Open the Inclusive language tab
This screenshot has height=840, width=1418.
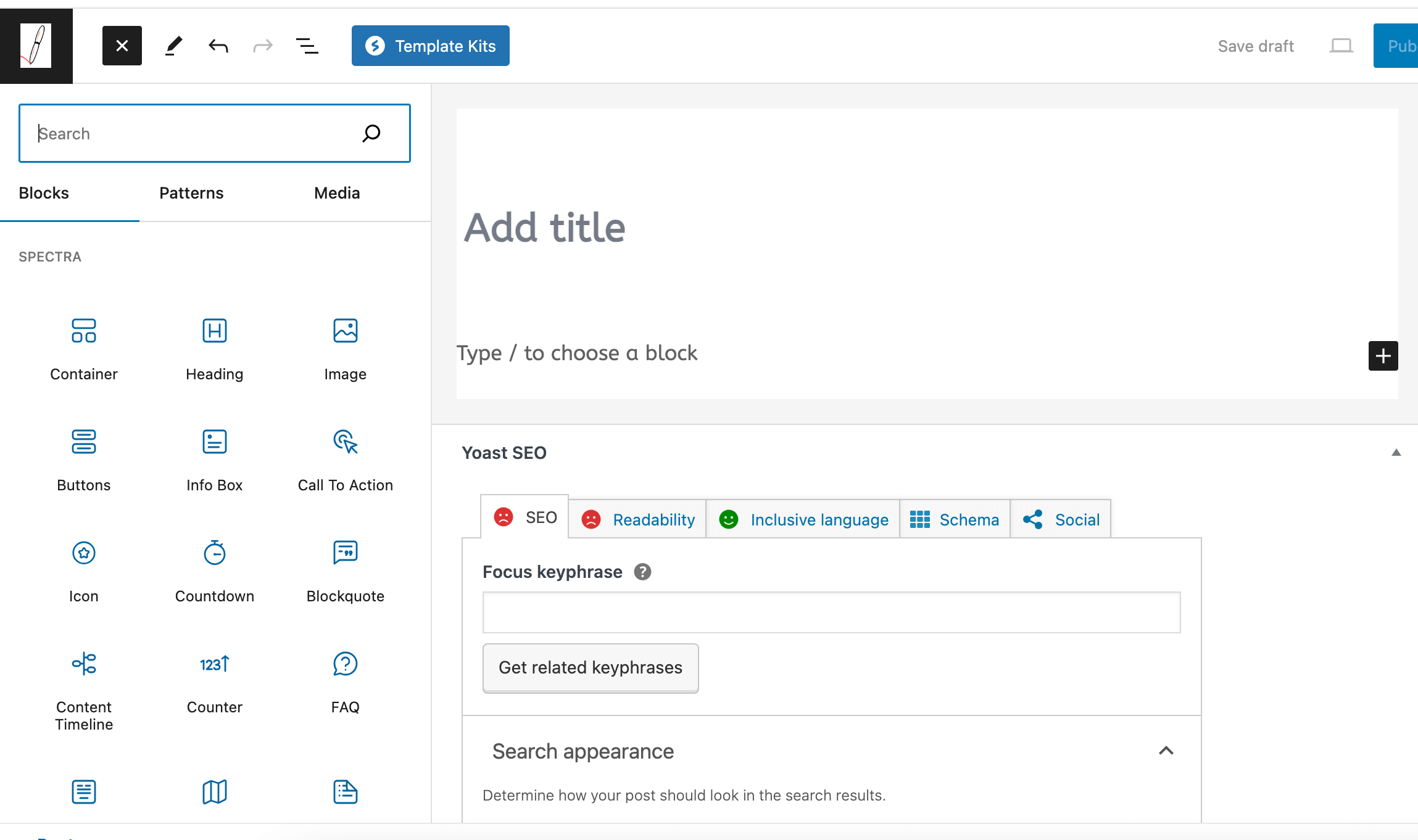[803, 520]
